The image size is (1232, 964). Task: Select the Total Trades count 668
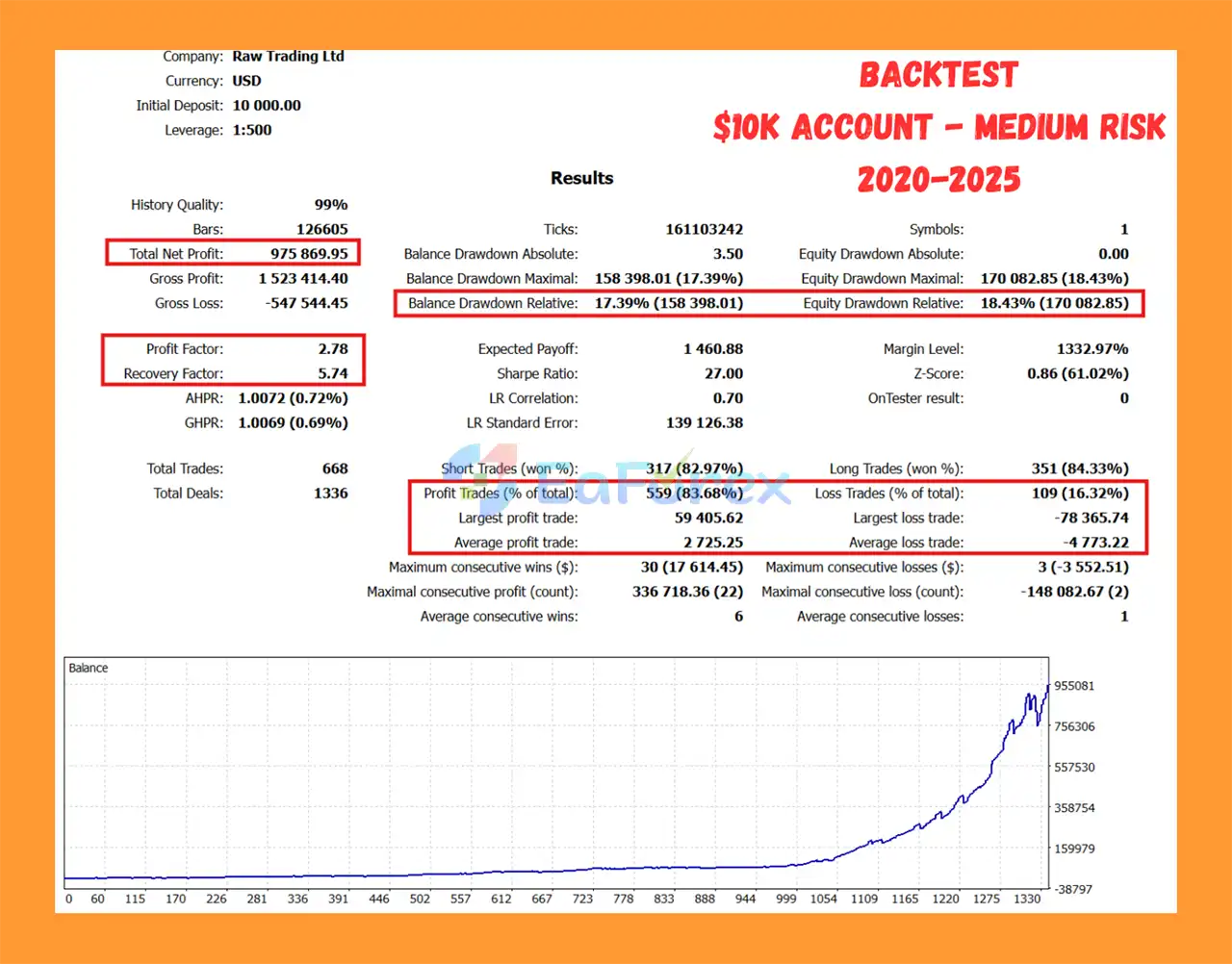click(x=335, y=469)
